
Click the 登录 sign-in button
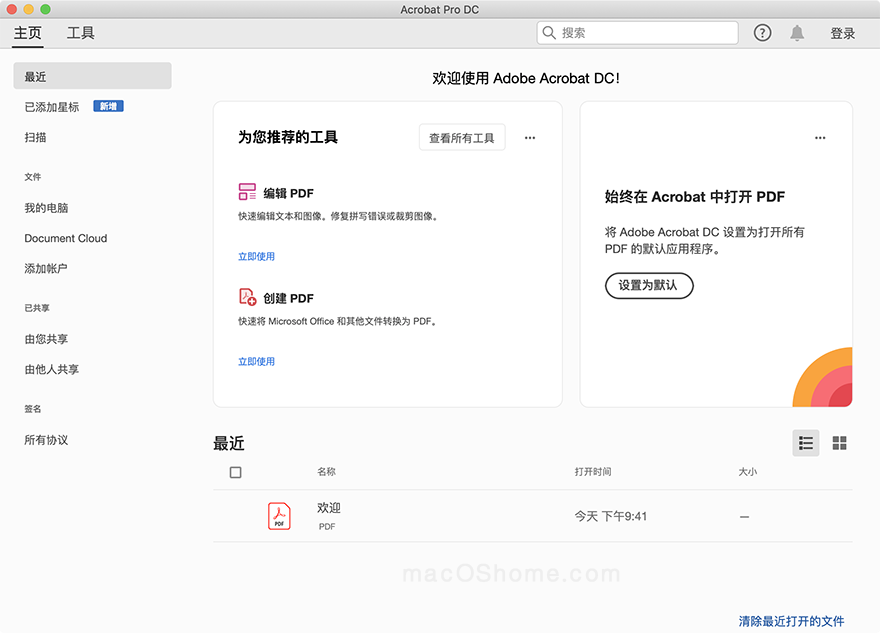(843, 34)
